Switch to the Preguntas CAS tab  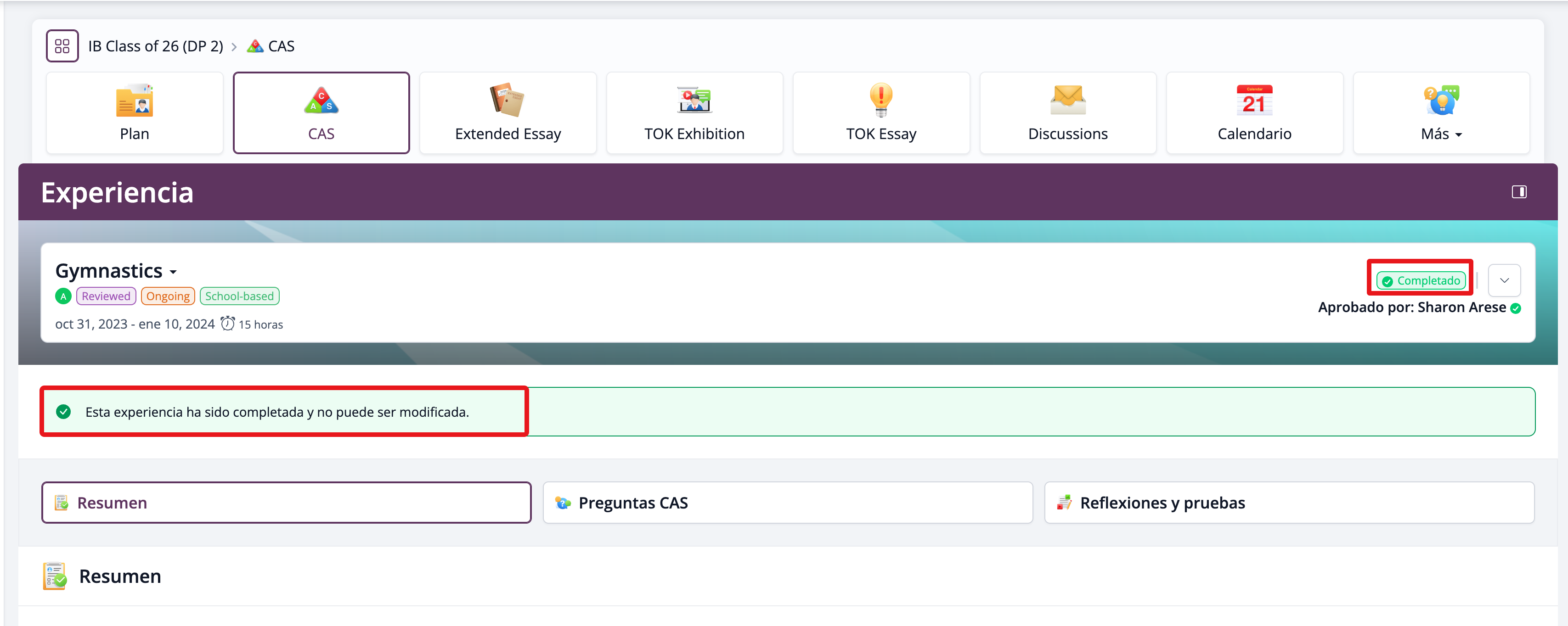pos(787,503)
